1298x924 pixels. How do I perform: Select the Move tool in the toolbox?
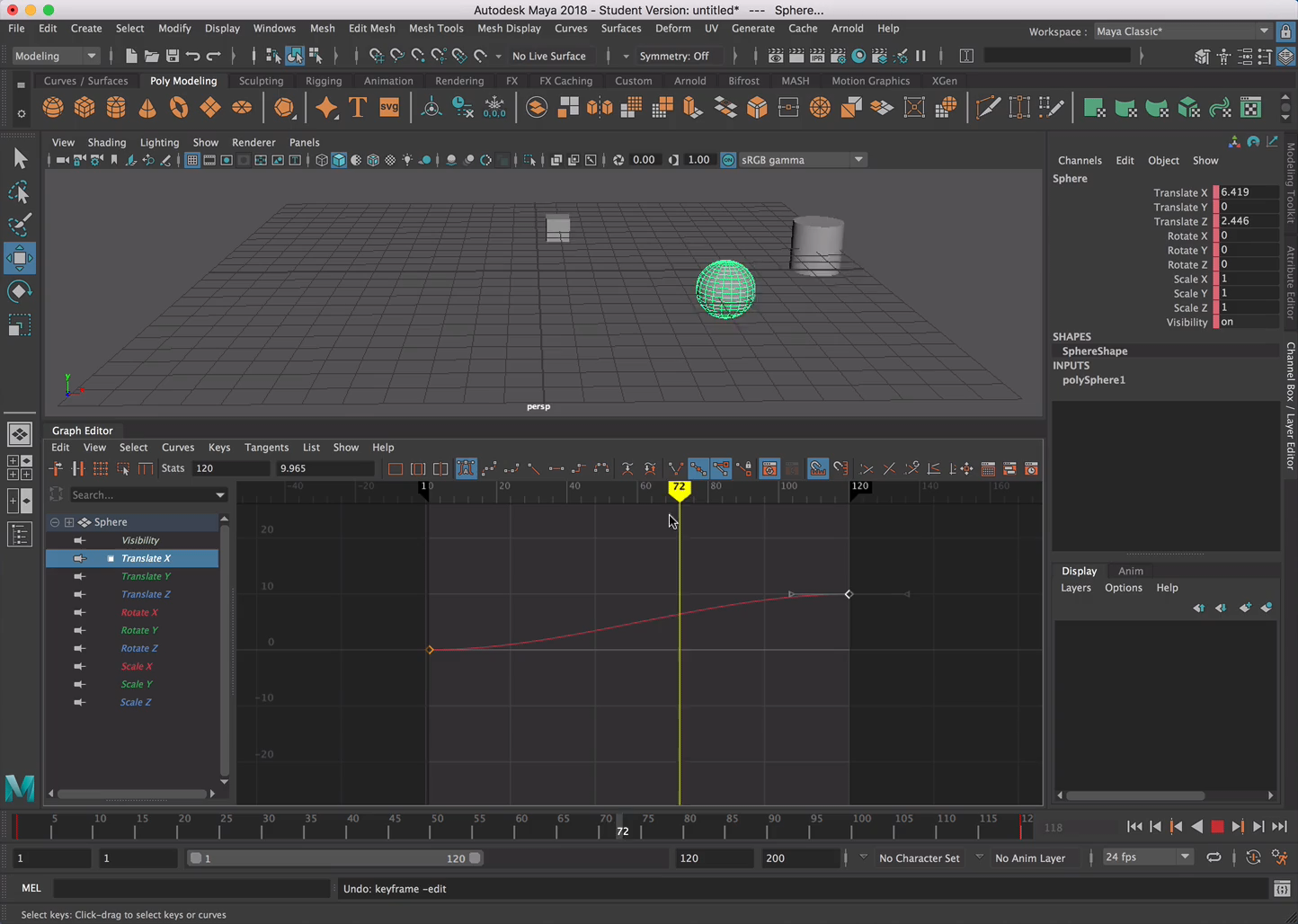pos(19,258)
